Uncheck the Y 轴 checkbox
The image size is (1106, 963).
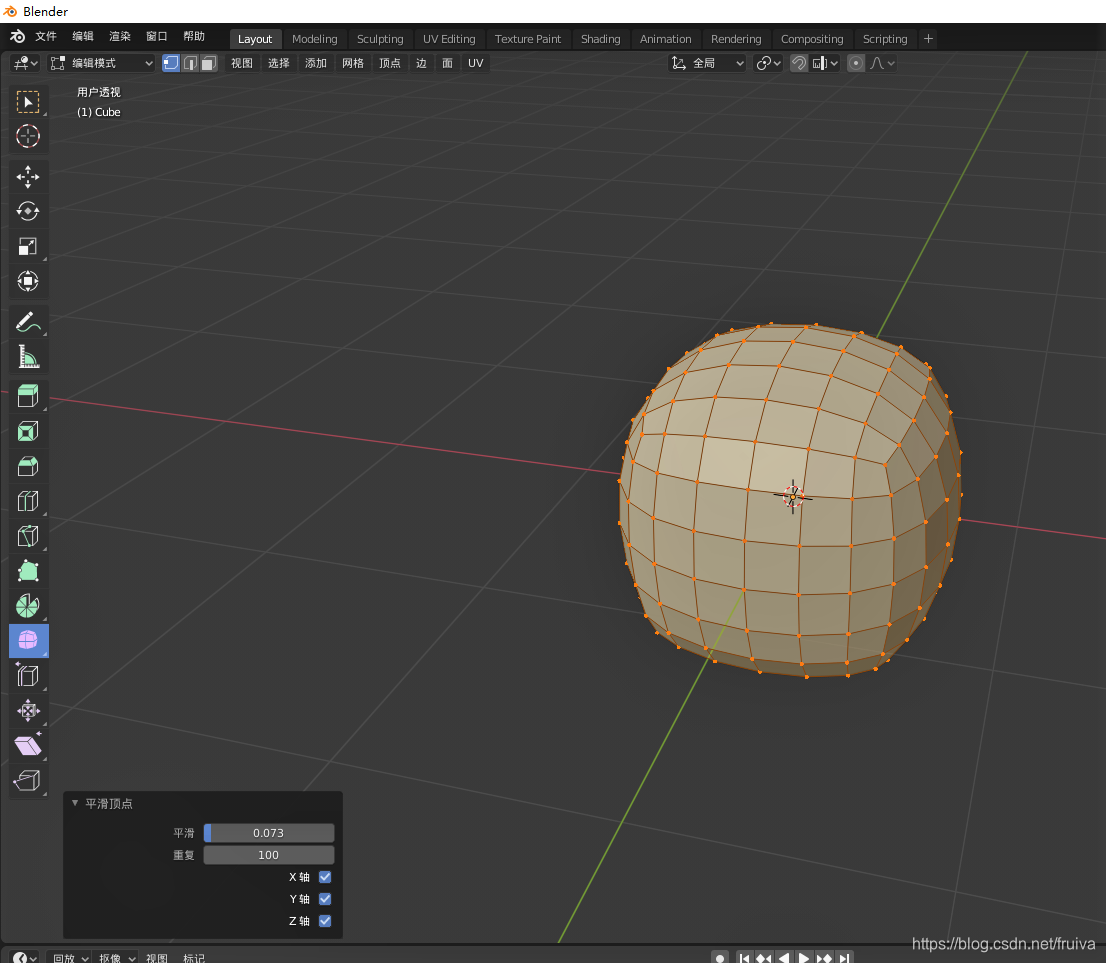tap(325, 899)
